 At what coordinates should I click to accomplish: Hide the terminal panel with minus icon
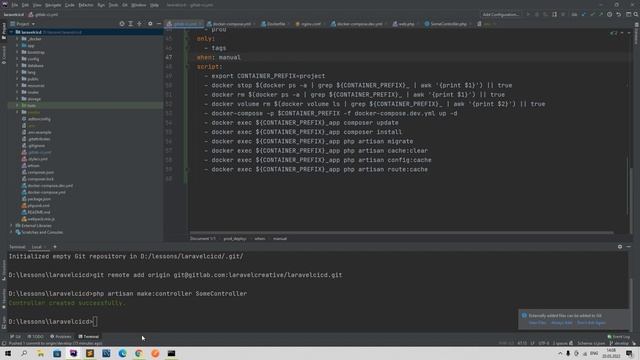coord(629,247)
